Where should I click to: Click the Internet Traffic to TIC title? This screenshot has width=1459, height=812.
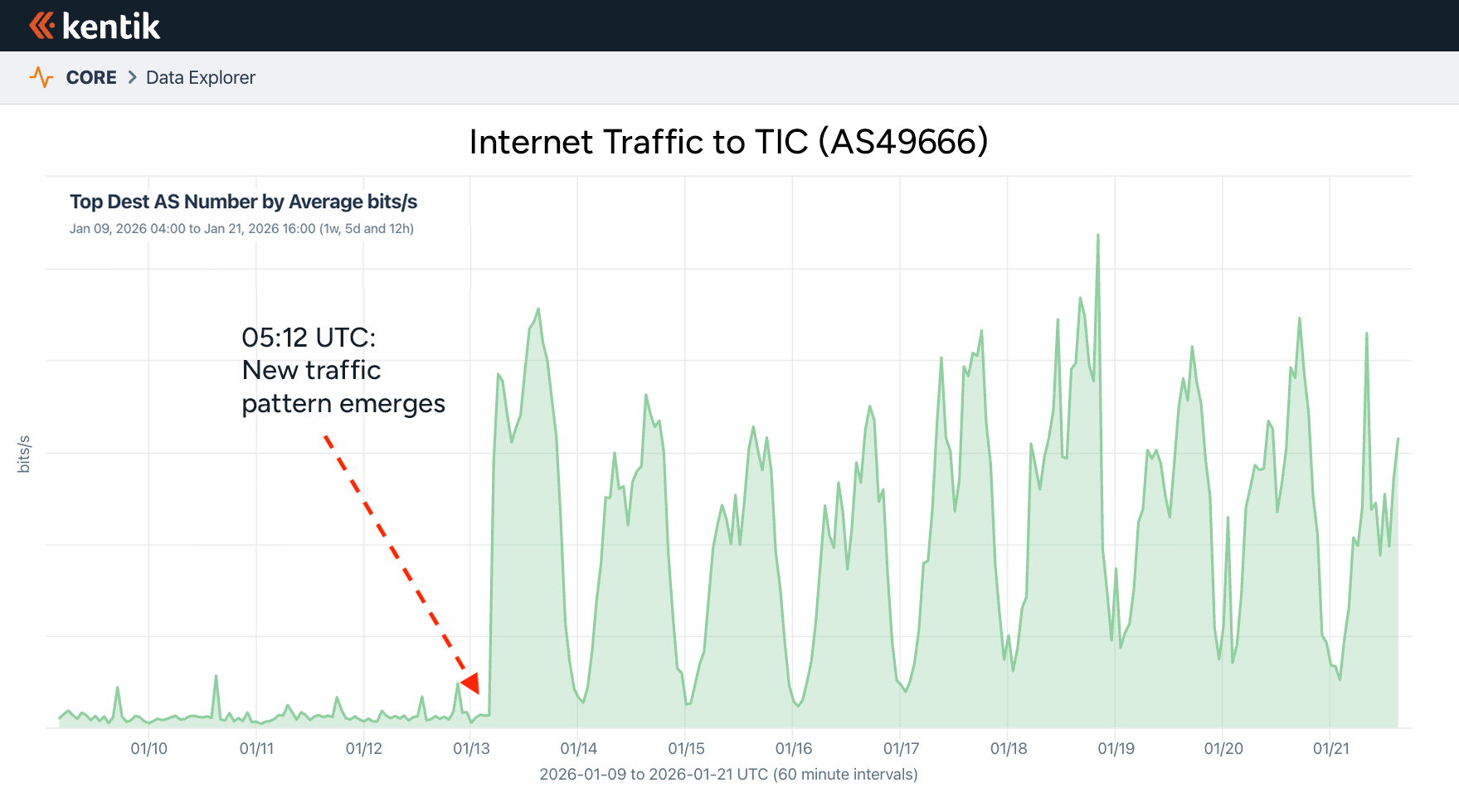[x=729, y=142]
